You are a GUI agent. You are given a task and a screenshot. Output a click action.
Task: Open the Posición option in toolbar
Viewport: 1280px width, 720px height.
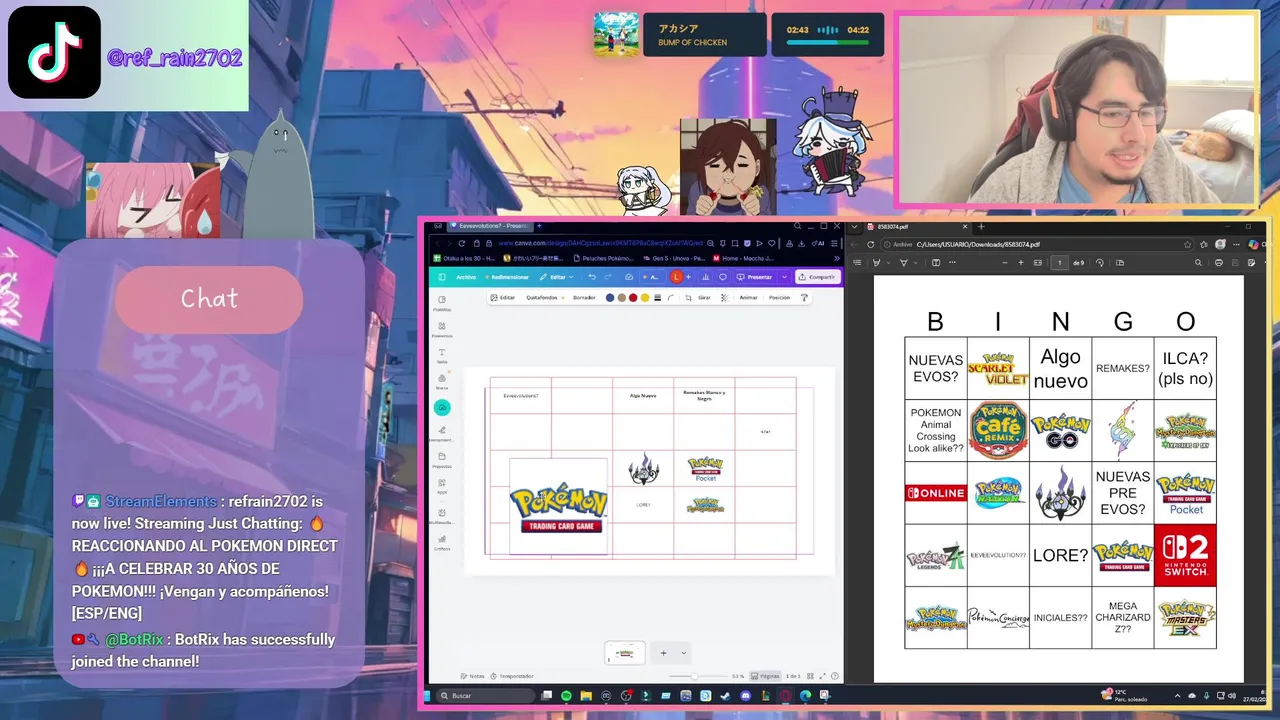[x=779, y=298]
